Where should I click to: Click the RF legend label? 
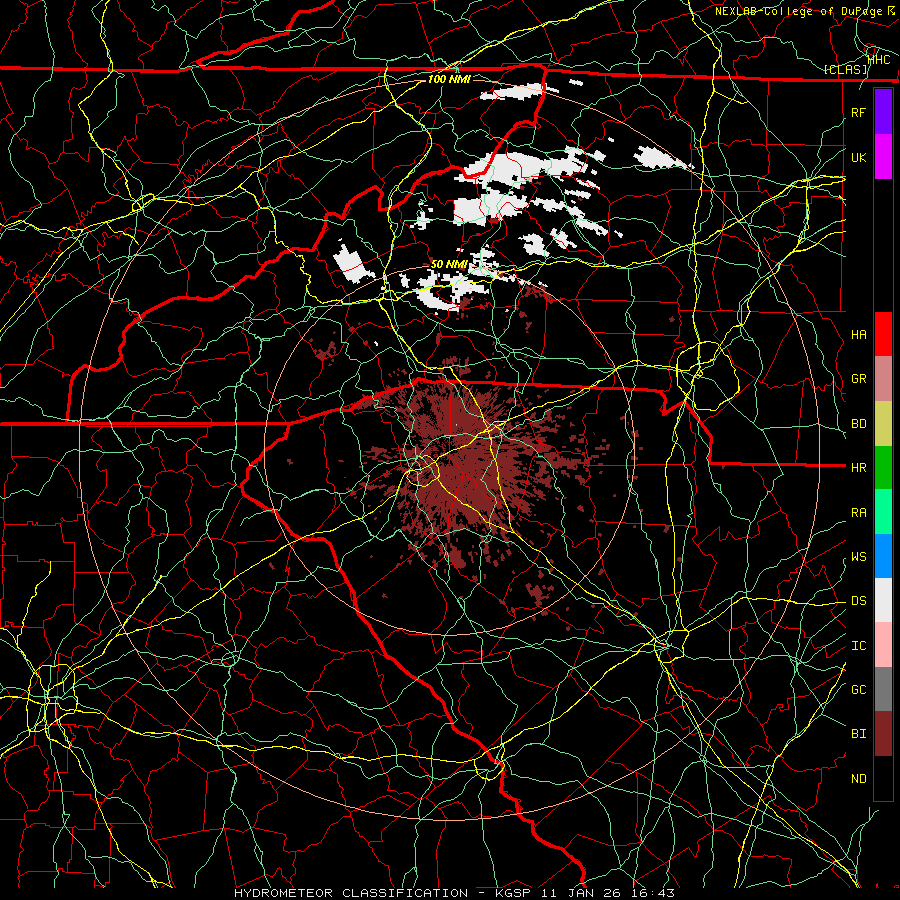point(858,112)
